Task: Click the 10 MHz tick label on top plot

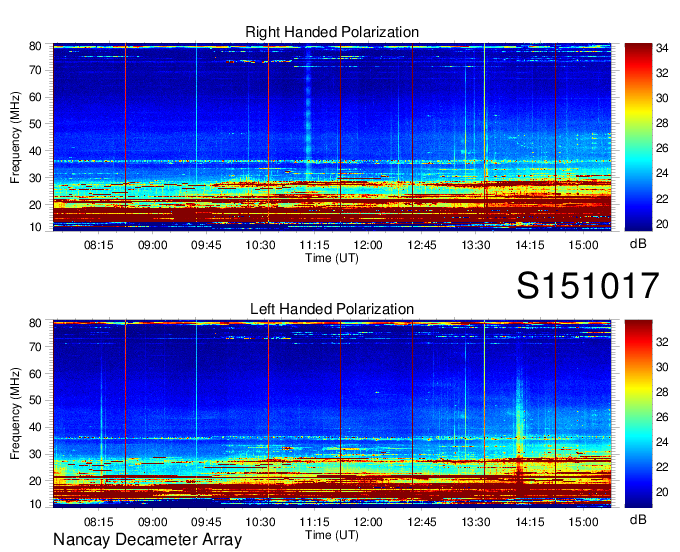Action: pos(35,227)
